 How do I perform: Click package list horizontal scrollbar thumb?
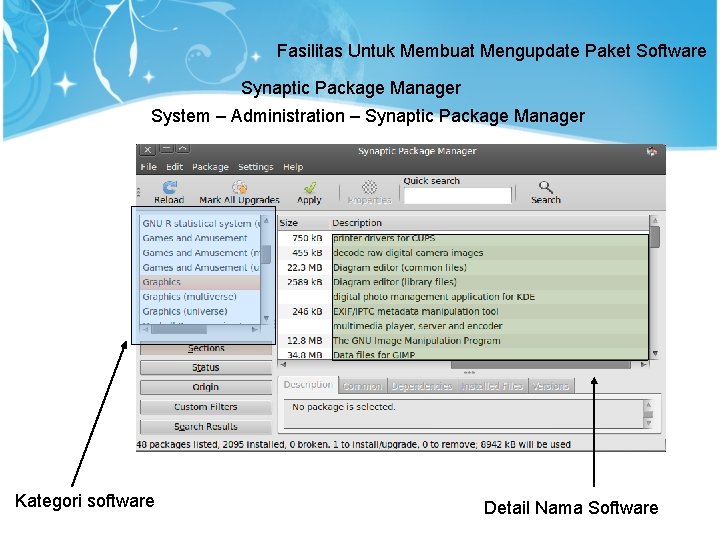tap(541, 365)
